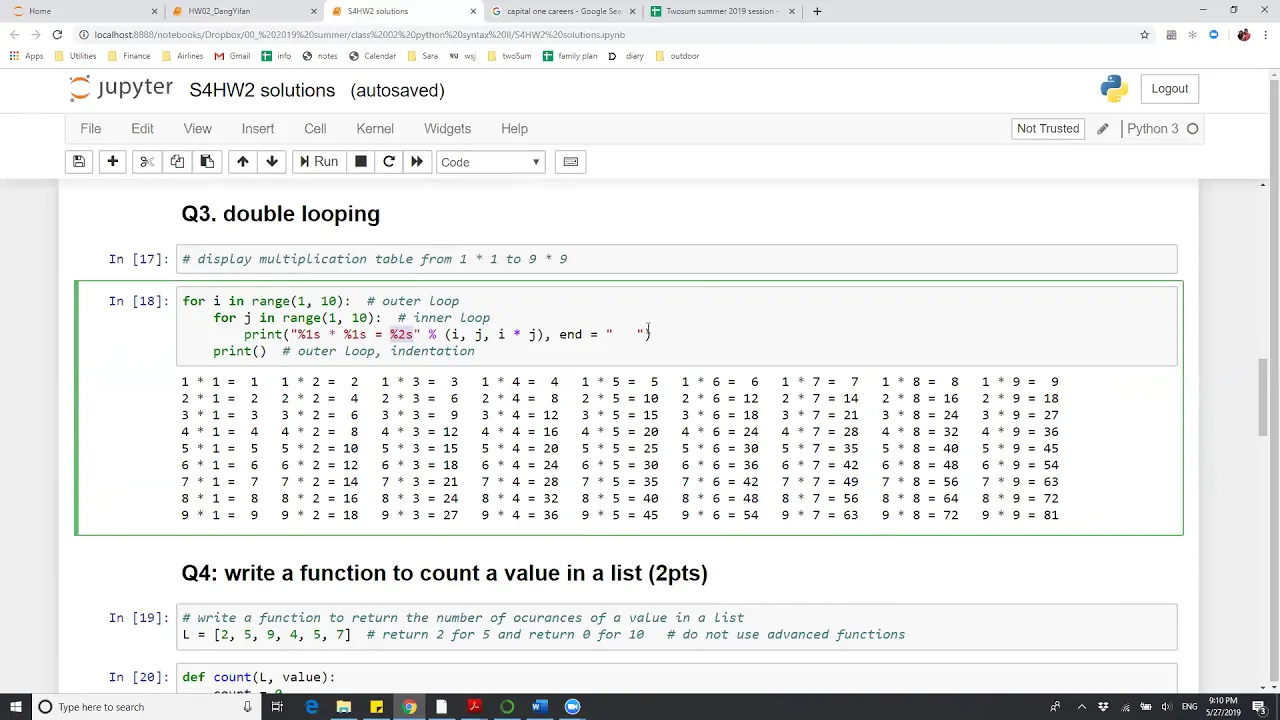Switch to Twosum summer 2019 session tab

point(723,11)
